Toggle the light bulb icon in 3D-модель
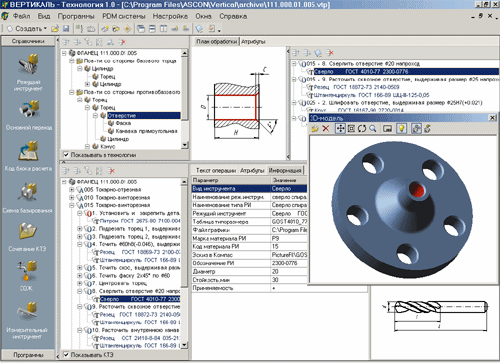The height and width of the screenshot is (363, 500). tap(402, 128)
